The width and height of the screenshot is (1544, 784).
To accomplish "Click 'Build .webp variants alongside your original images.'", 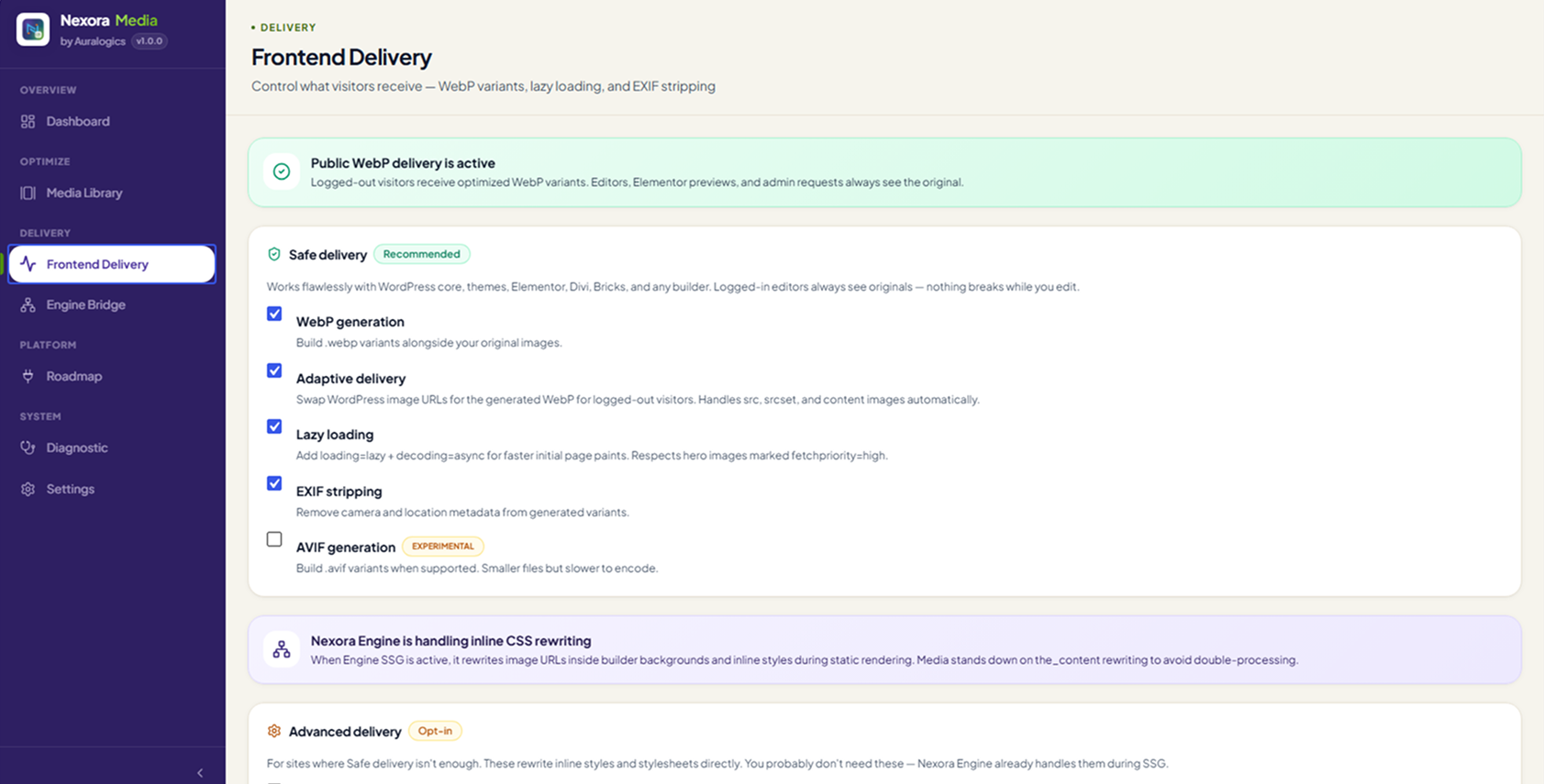I will [429, 343].
